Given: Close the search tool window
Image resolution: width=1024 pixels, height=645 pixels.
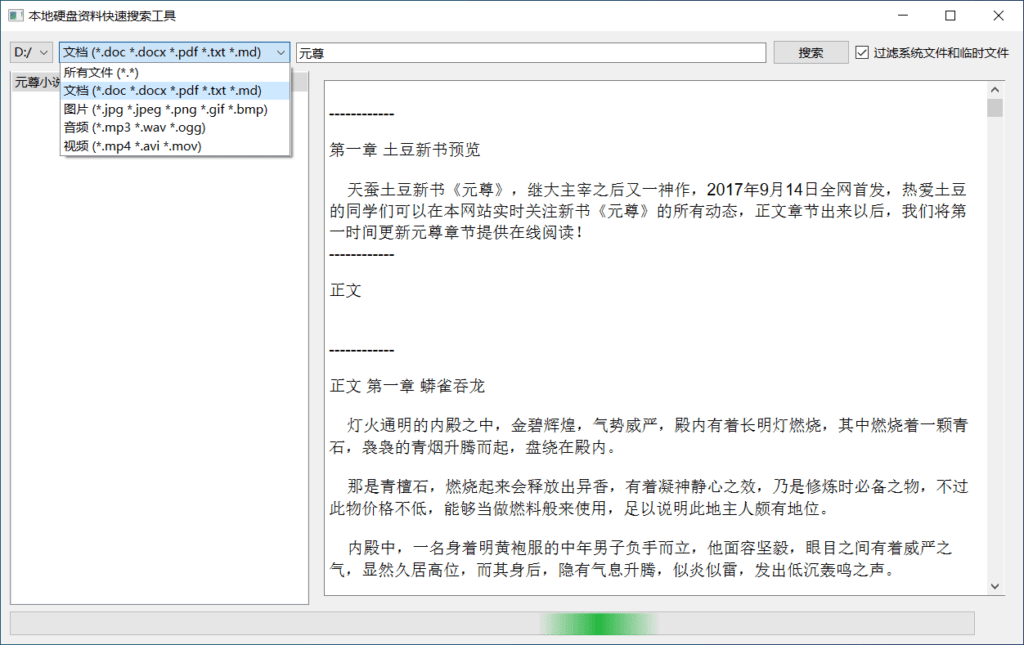Looking at the screenshot, I should coord(999,16).
